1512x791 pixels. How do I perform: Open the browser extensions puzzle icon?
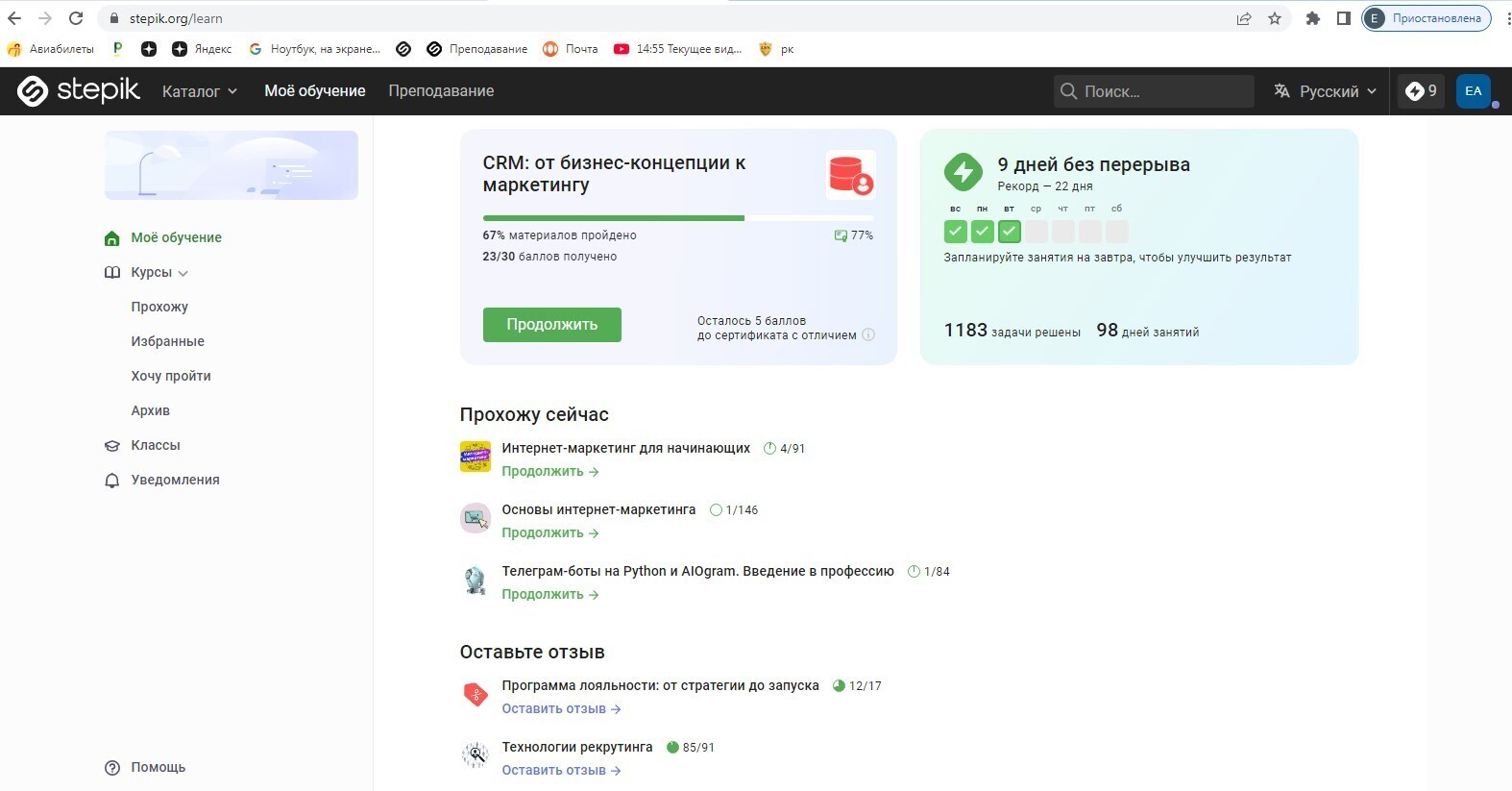1312,18
